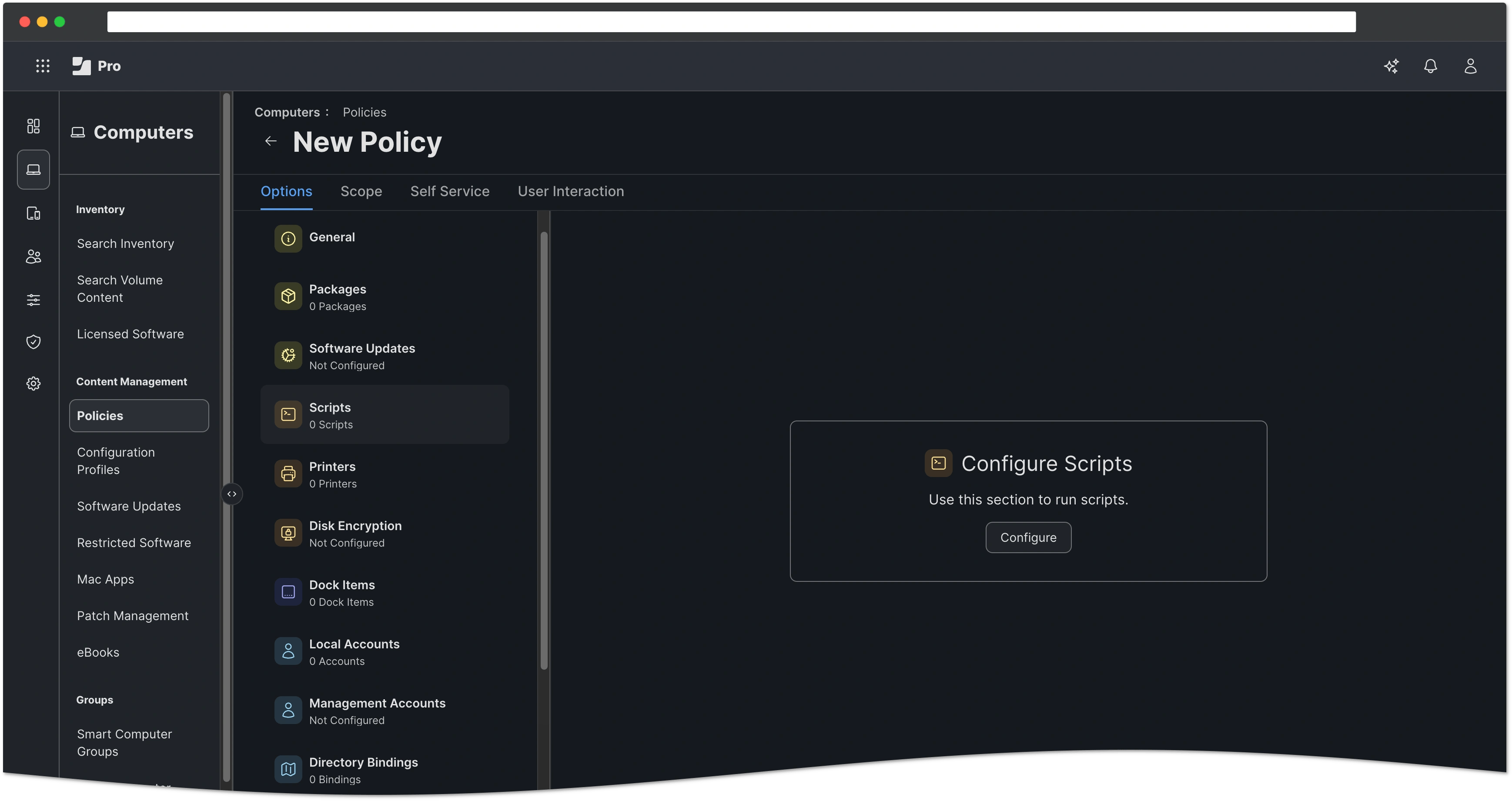Open the Settings gear in left rail

point(33,384)
